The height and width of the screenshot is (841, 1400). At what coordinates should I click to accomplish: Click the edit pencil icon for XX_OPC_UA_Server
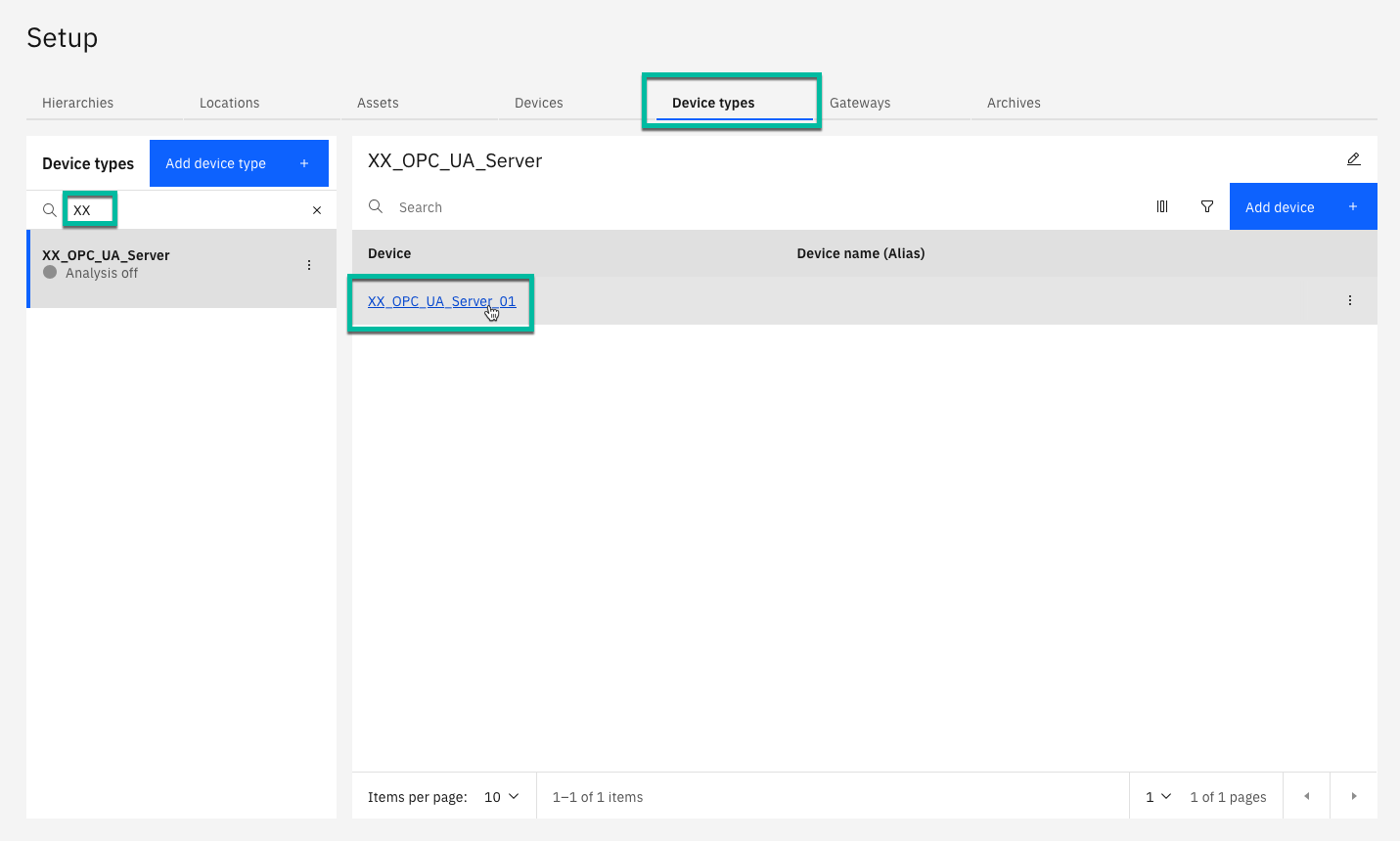1354,158
